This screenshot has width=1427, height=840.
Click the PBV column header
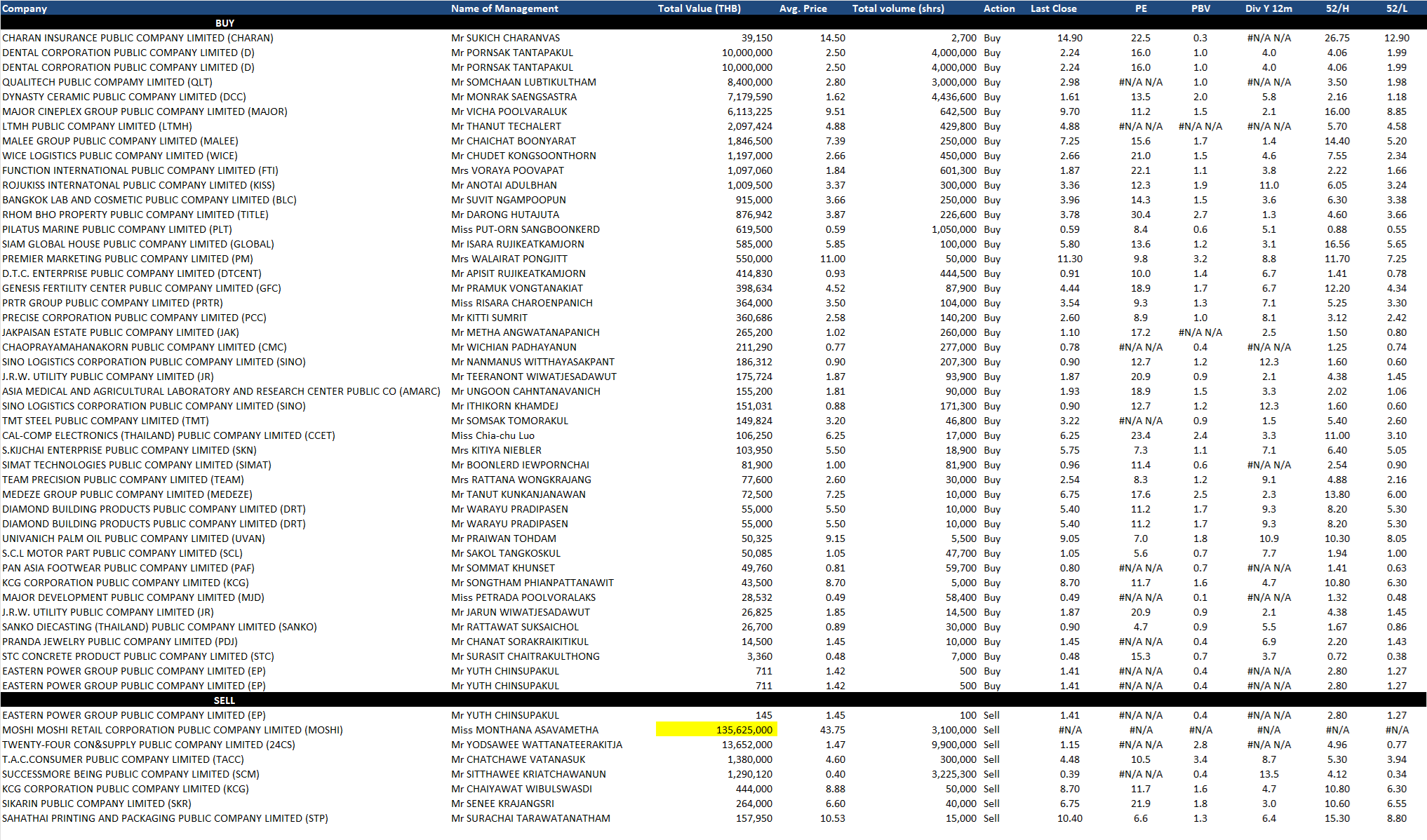(x=1200, y=8)
